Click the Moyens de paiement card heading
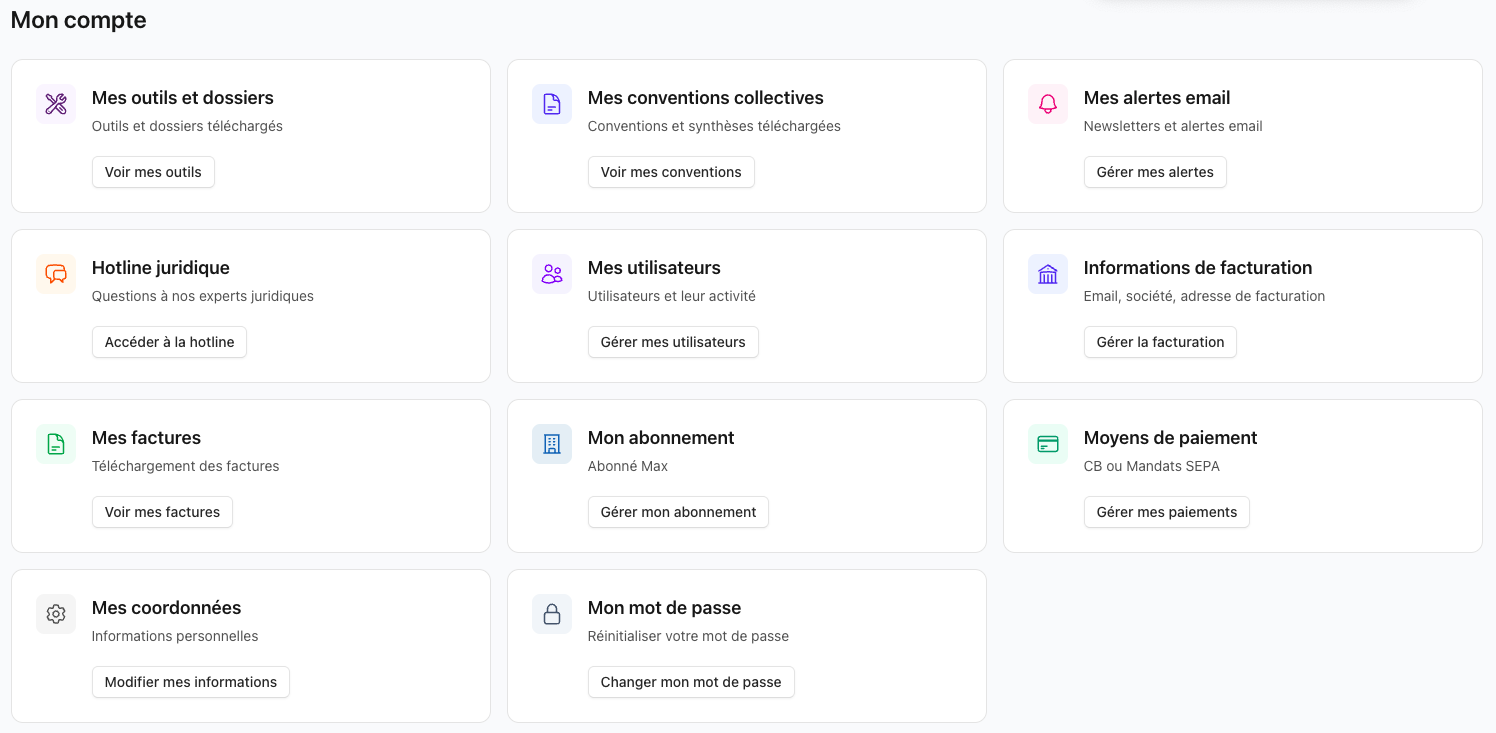Image resolution: width=1496 pixels, height=733 pixels. click(1170, 438)
